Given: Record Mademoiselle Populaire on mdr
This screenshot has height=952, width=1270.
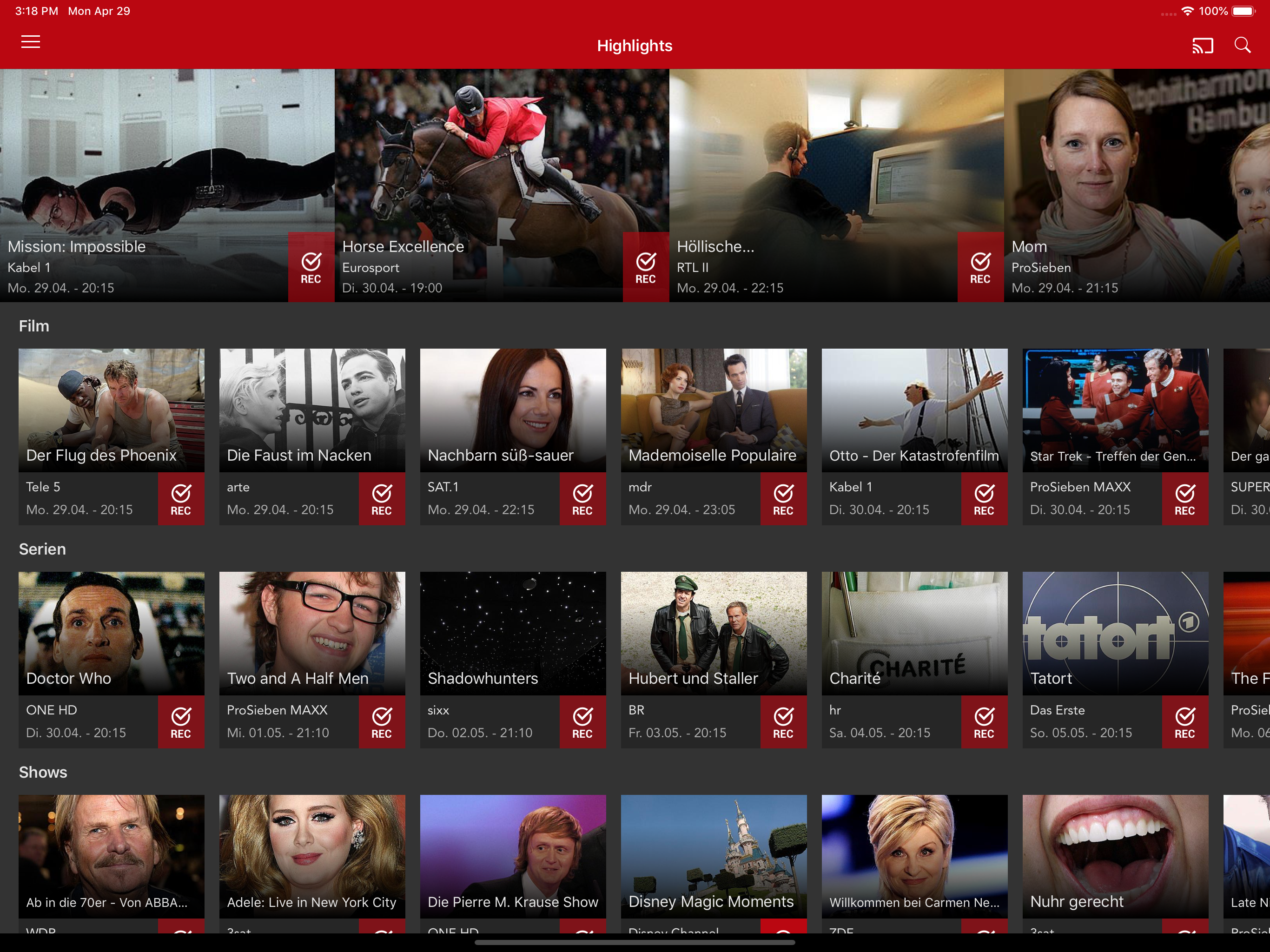Looking at the screenshot, I should click(x=783, y=498).
